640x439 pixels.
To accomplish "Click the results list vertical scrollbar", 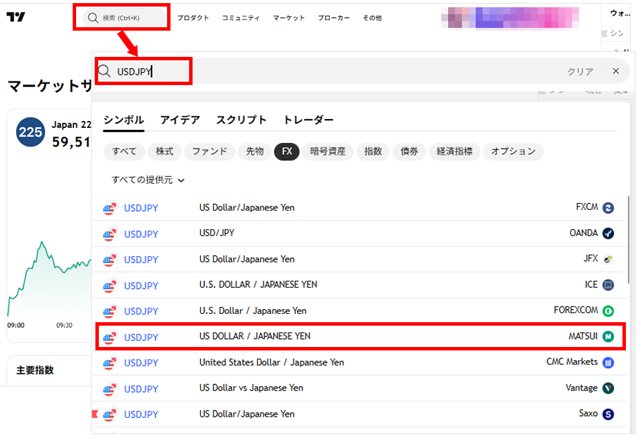I will click(628, 241).
